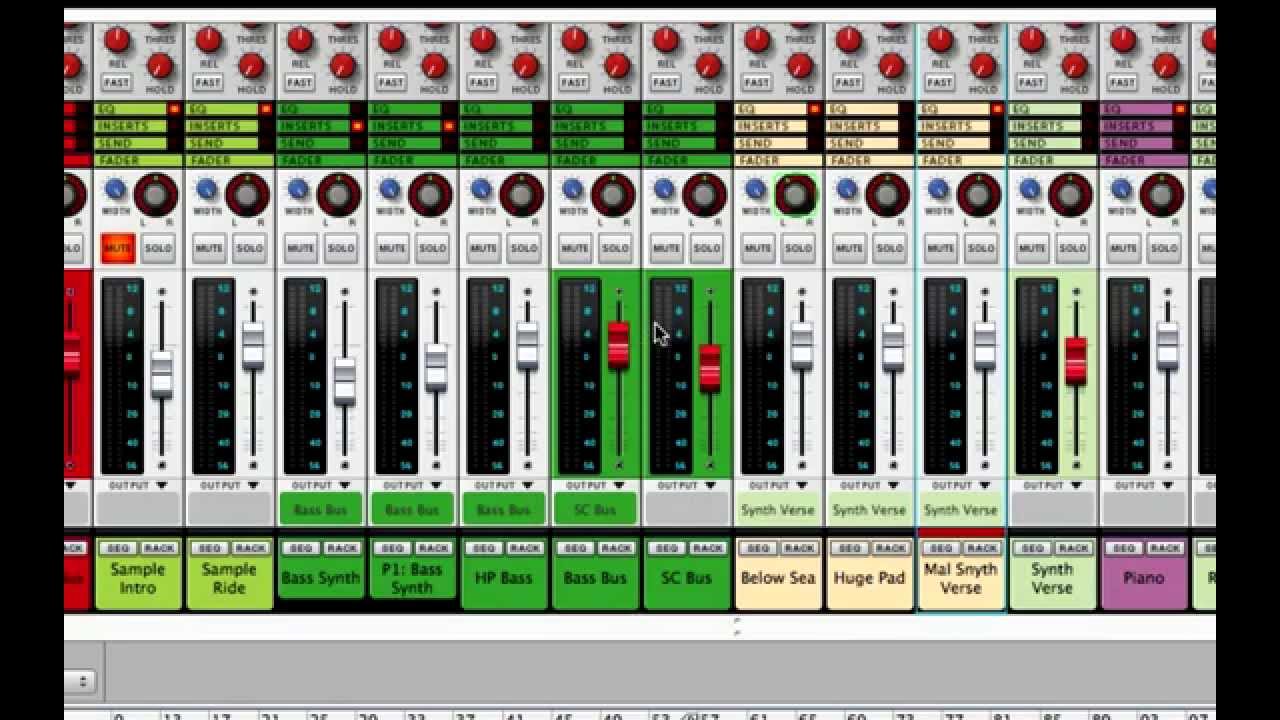Image resolution: width=1280 pixels, height=720 pixels.
Task: Solo the Bass Synth channel
Action: (x=341, y=248)
